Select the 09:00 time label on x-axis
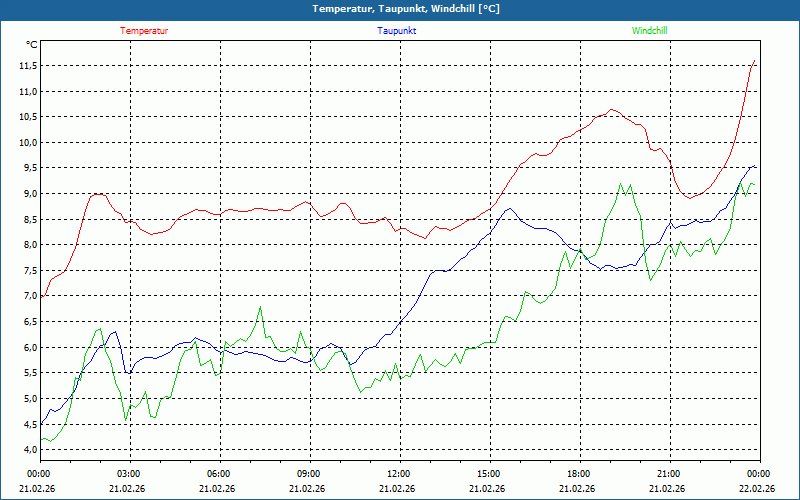The height and width of the screenshot is (500, 800). 308,474
